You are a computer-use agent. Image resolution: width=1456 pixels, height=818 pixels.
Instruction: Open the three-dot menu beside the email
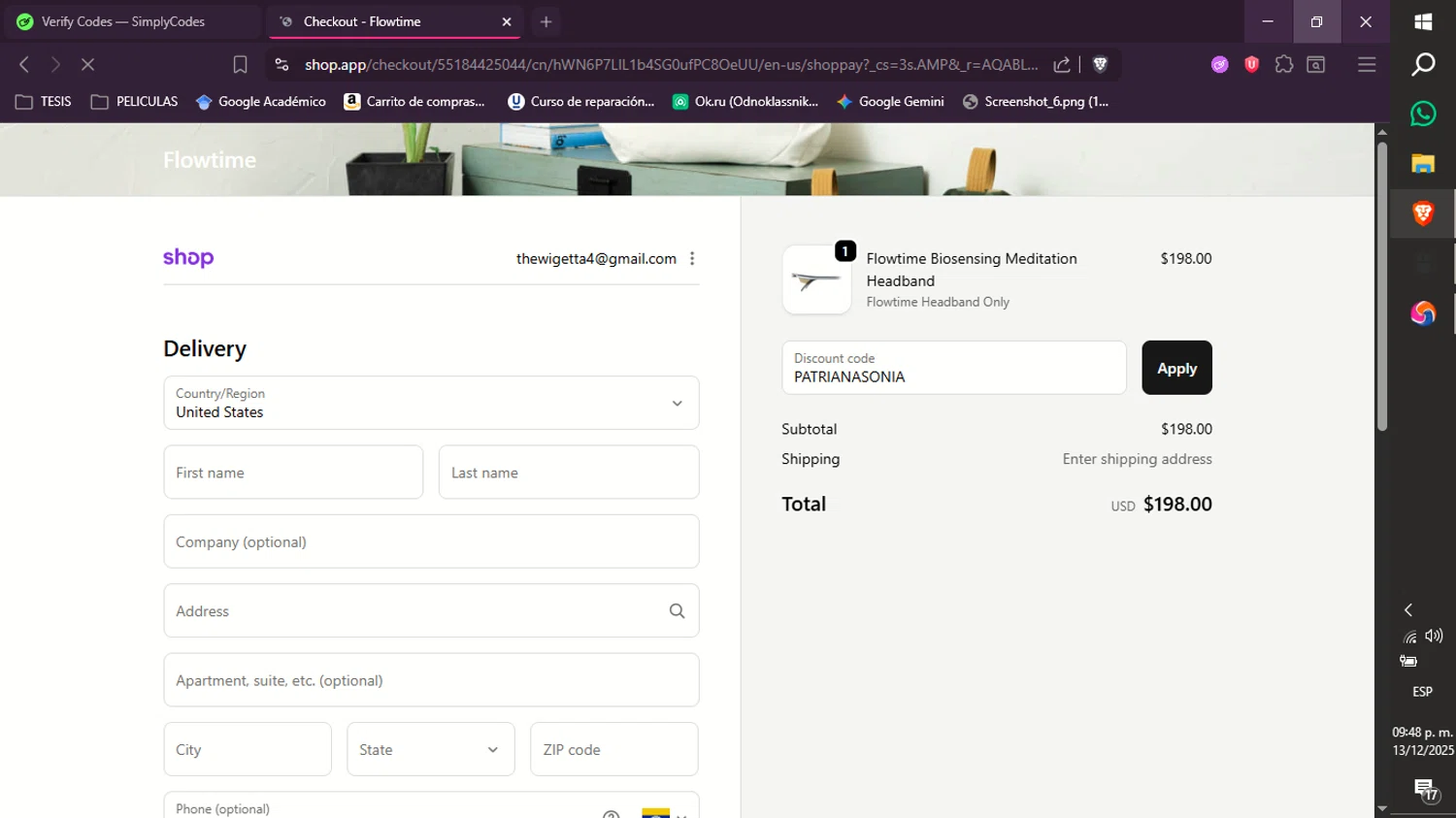[692, 258]
